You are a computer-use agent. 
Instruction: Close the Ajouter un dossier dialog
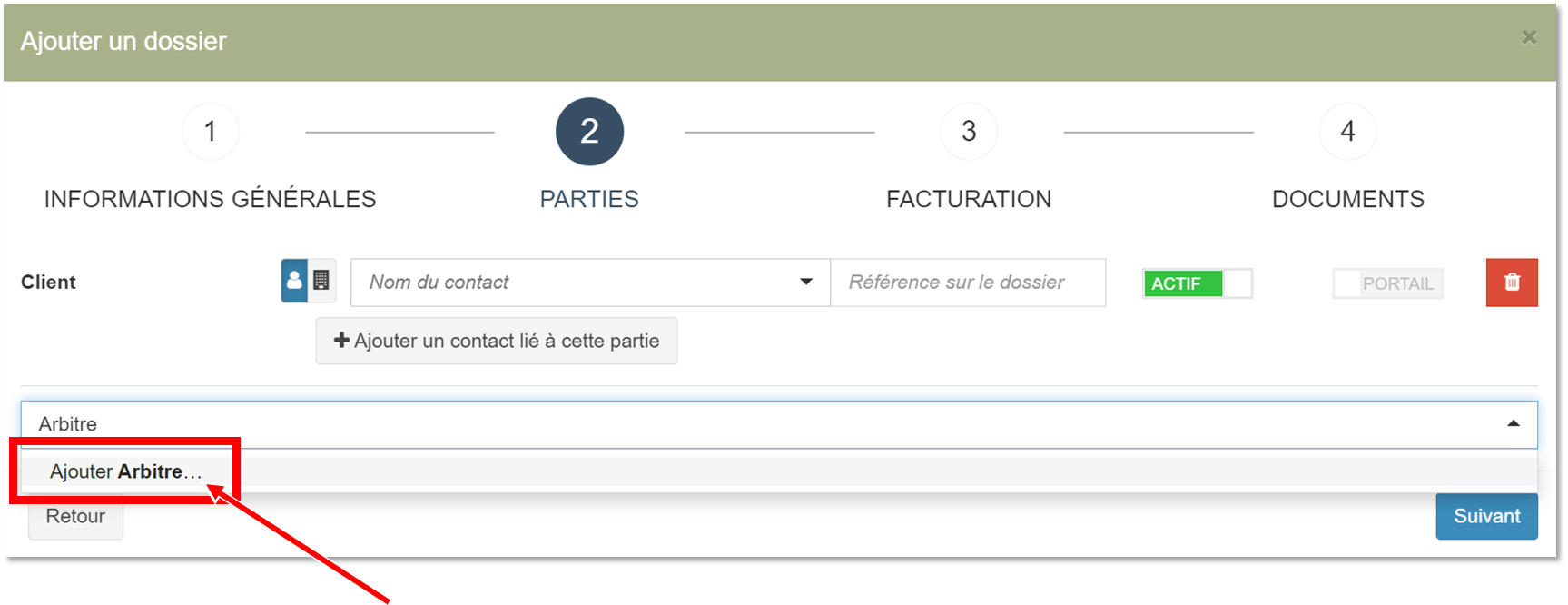pyautogui.click(x=1529, y=37)
